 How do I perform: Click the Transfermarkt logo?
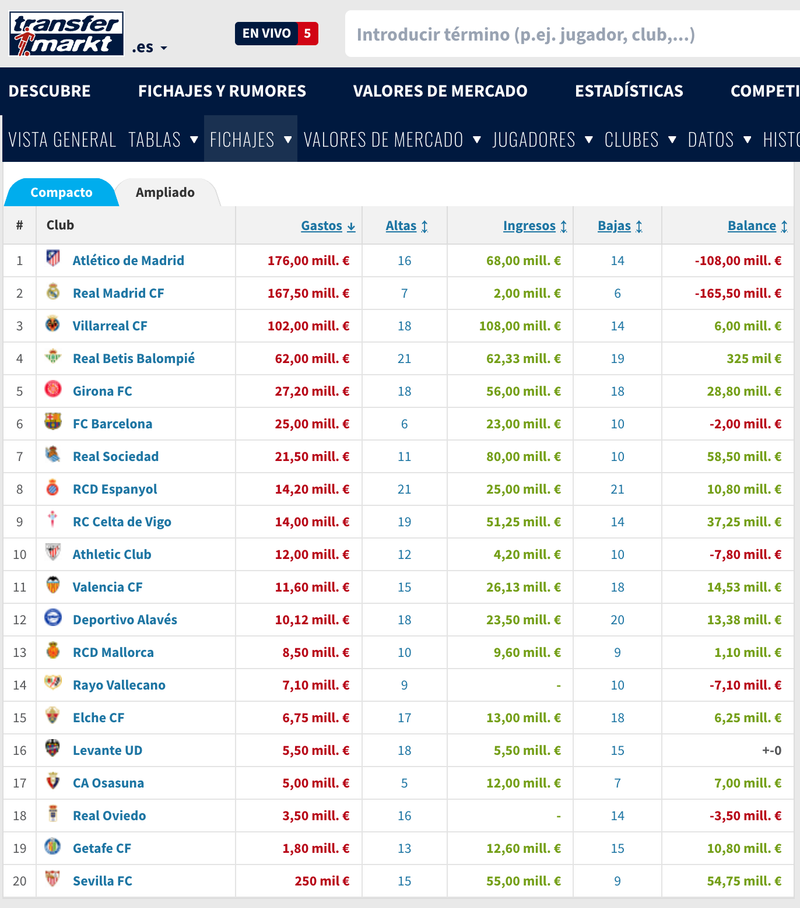(66, 34)
